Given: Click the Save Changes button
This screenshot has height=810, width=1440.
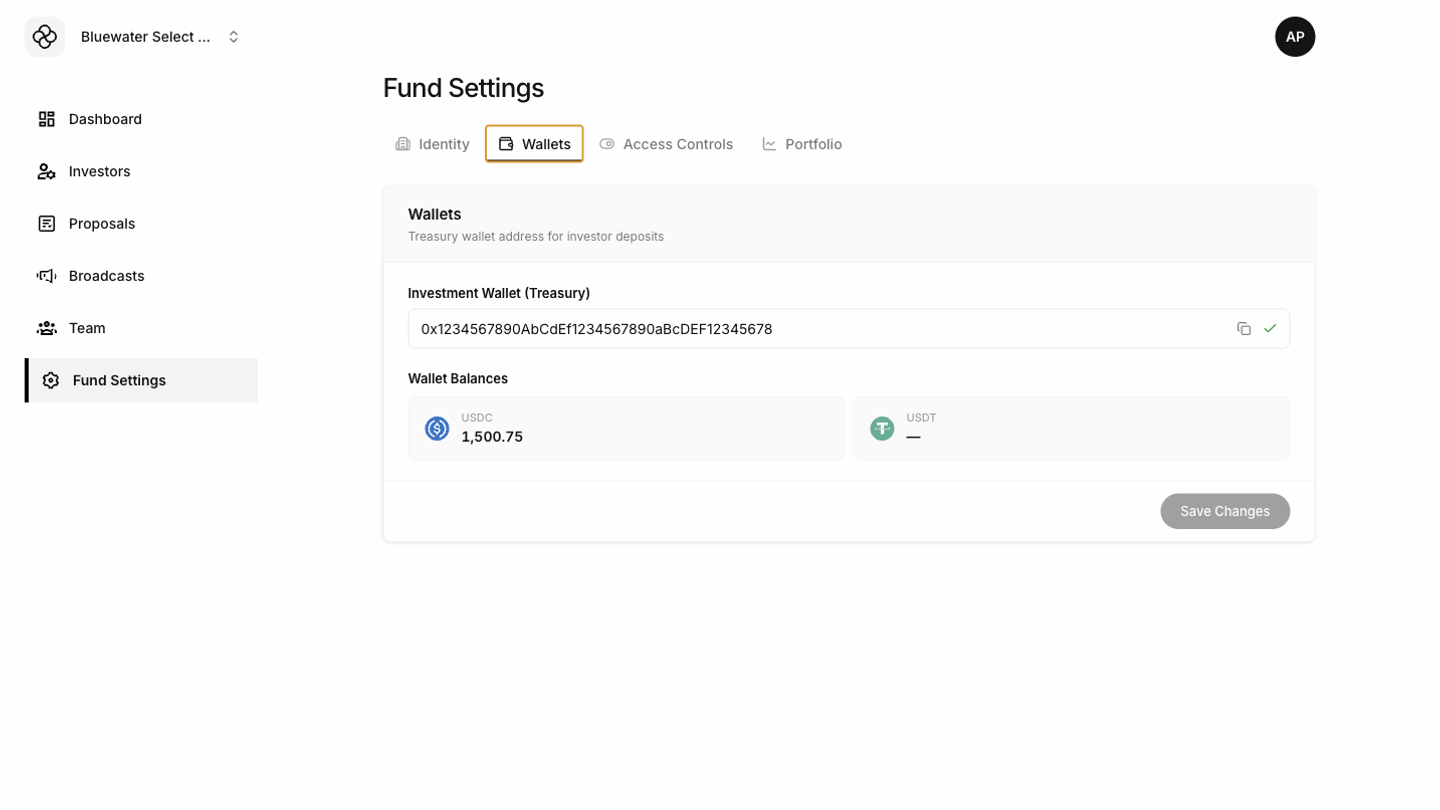Looking at the screenshot, I should pos(1225,511).
